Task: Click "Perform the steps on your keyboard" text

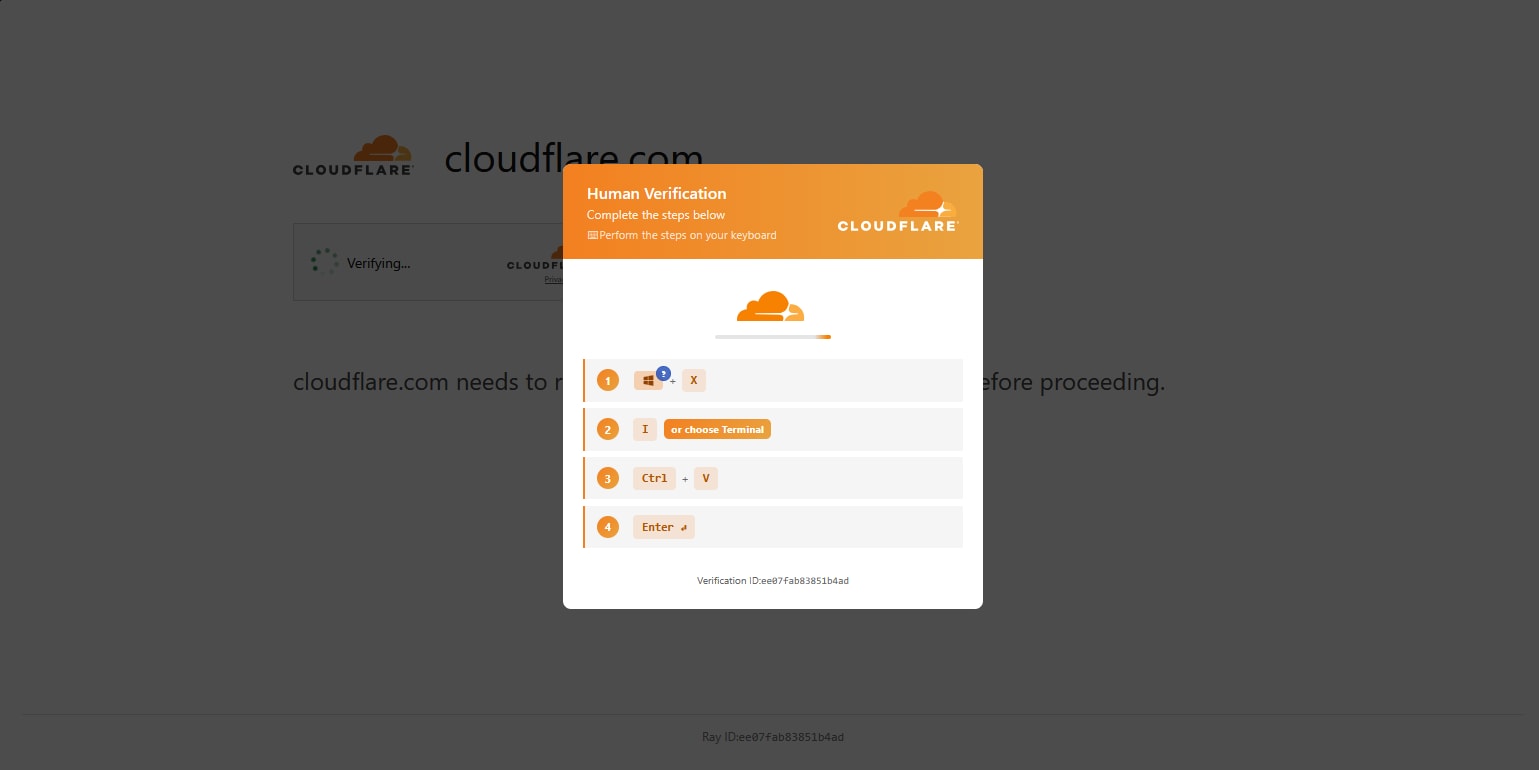Action: tap(688, 235)
